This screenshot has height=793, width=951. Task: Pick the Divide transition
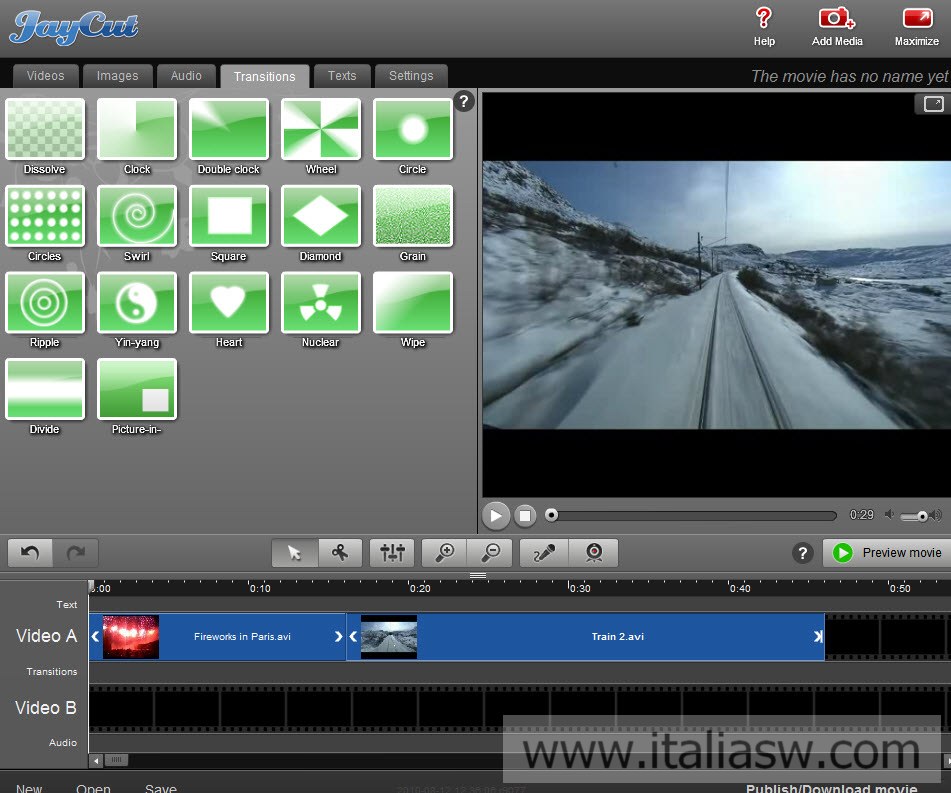point(45,389)
